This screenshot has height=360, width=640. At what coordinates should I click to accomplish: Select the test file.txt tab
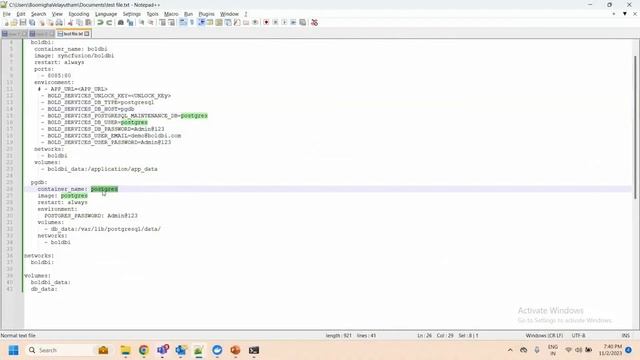click(73, 34)
